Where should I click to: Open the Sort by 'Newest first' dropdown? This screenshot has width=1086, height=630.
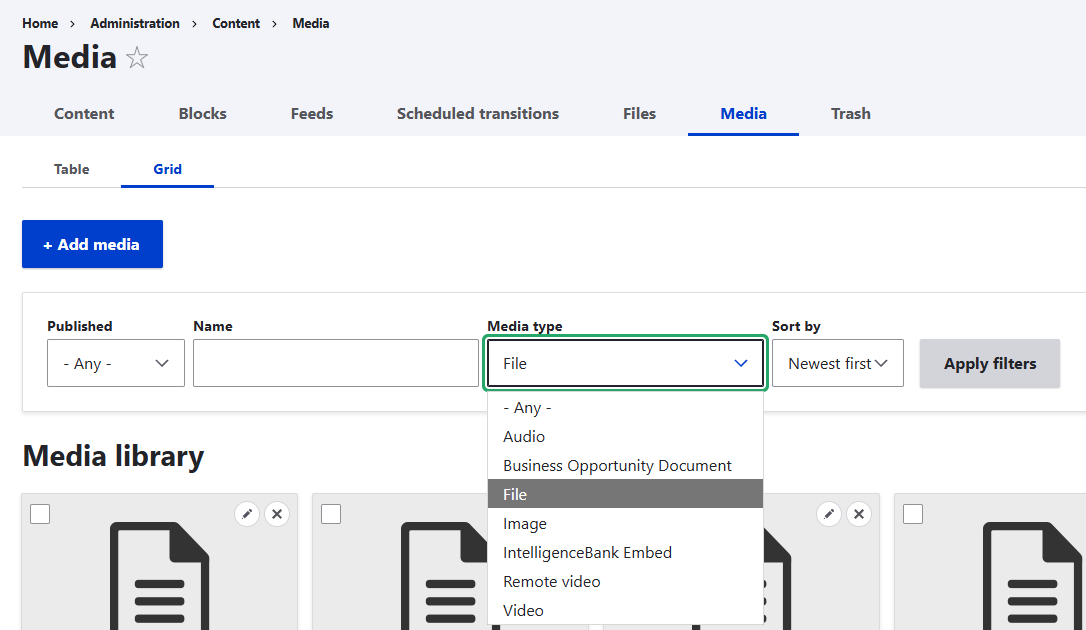click(838, 363)
